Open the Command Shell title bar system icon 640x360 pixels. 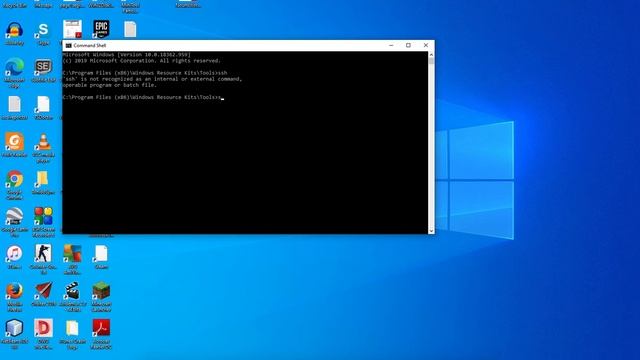[69, 45]
